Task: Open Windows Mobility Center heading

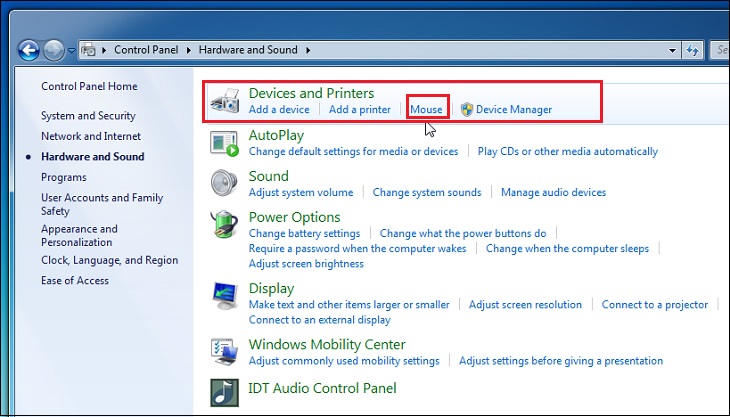Action: pos(327,344)
